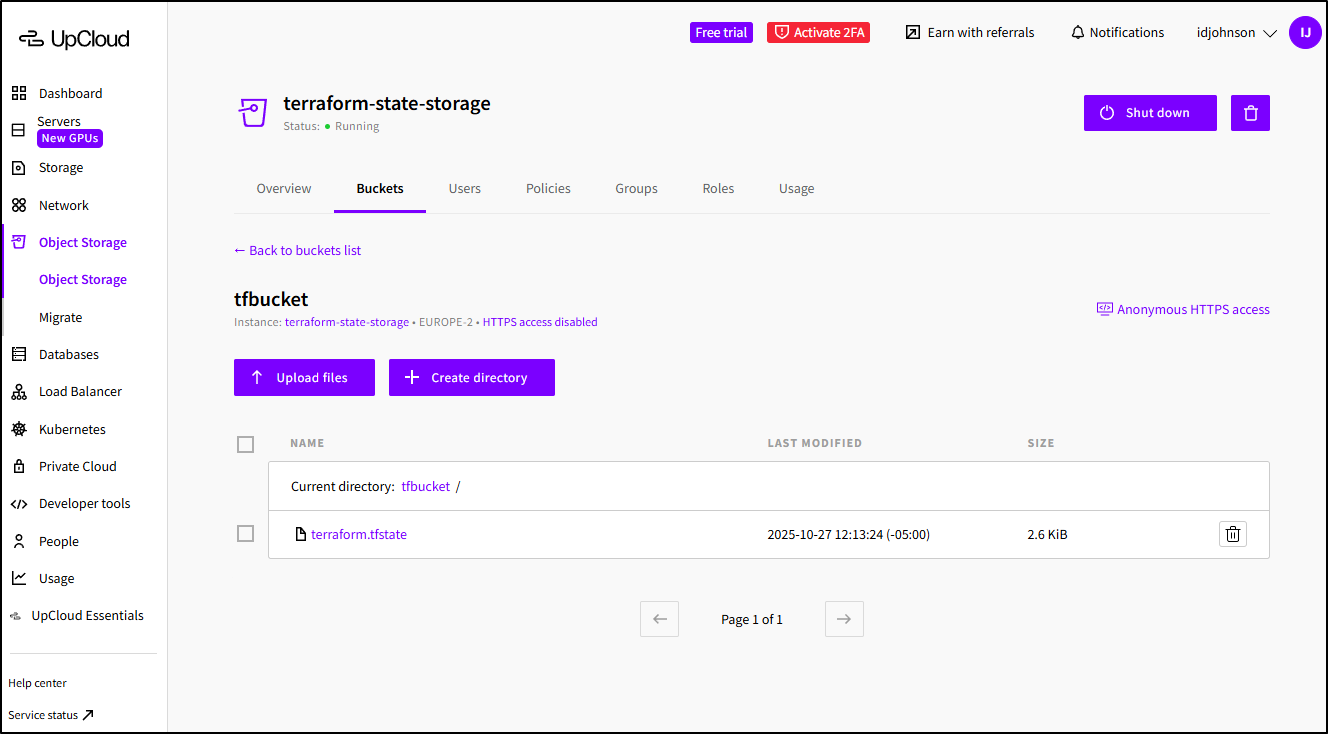The width and height of the screenshot is (1328, 734).
Task: Go to previous page arrow
Action: 660,619
